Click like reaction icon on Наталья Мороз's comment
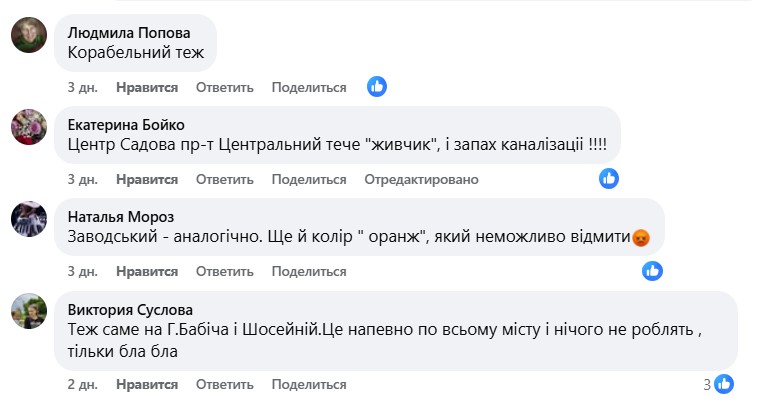766x415 pixels. [x=652, y=270]
